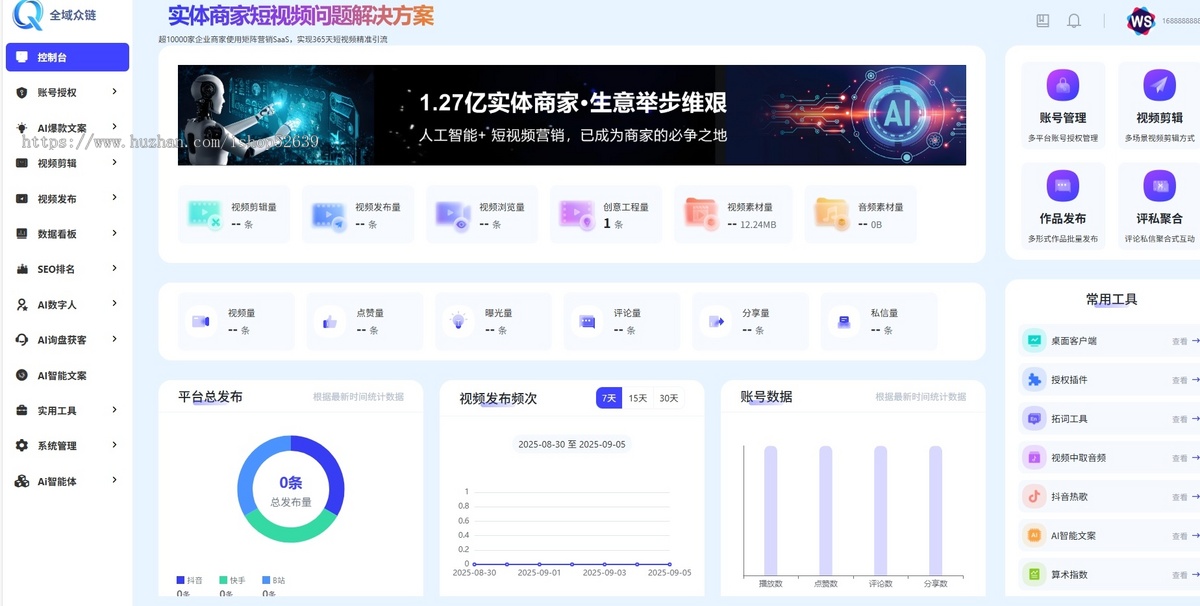Click the 分享数 bar in 账号数据
This screenshot has width=1200, height=606.
click(935, 510)
